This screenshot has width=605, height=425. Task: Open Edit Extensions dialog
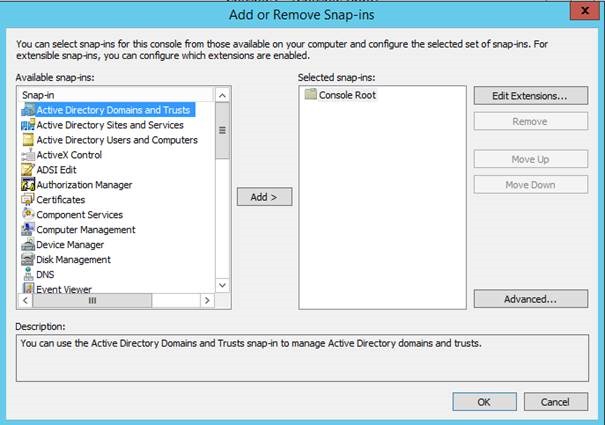coord(531,96)
